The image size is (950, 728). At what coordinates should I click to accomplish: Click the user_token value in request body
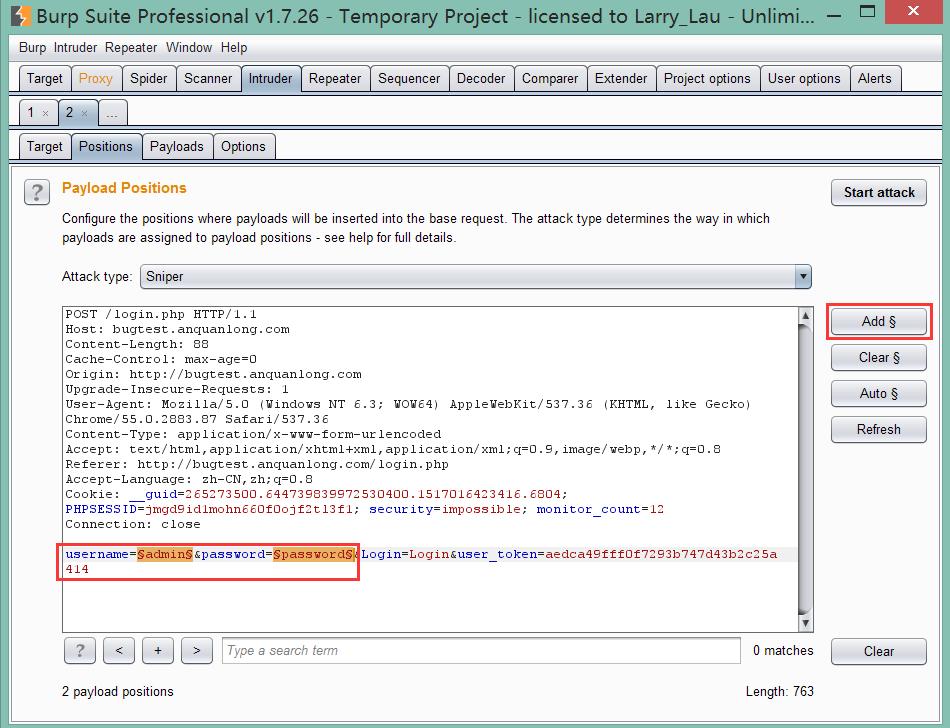coord(421,561)
